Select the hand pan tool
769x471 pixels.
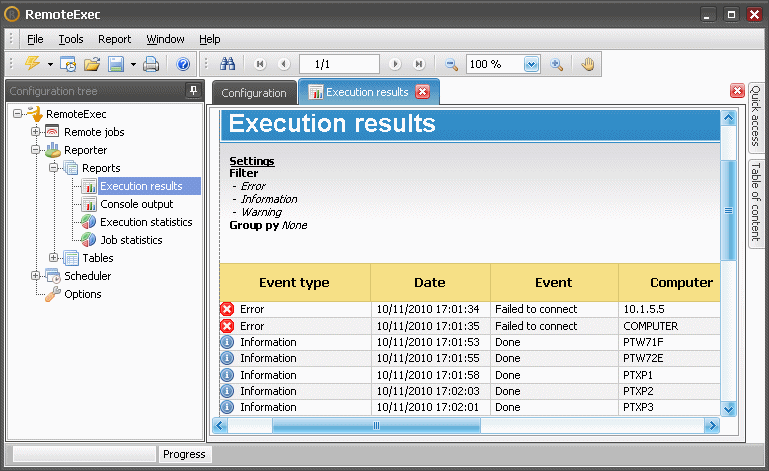(x=588, y=64)
